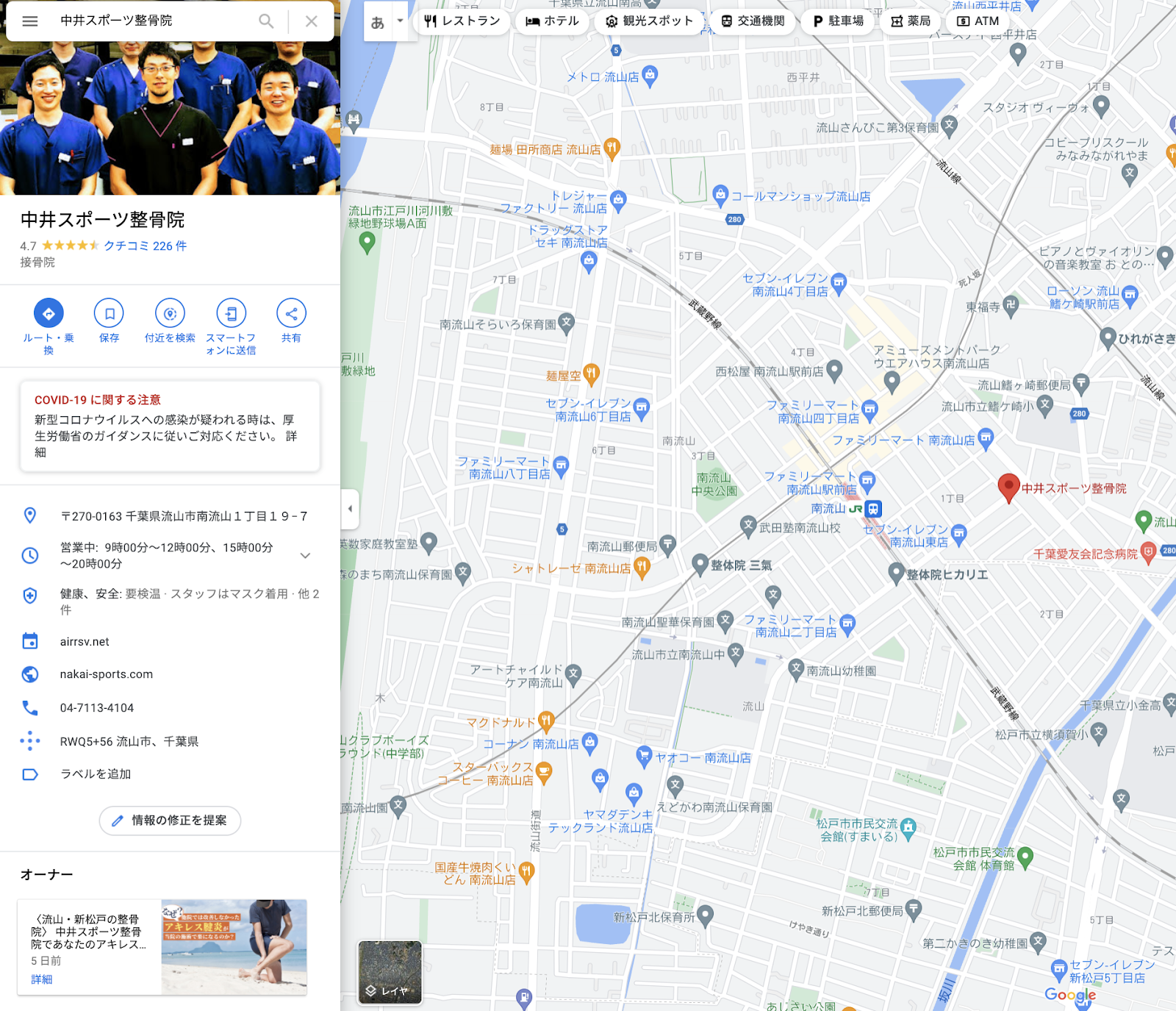1176x1011 pixels.
Task: Click the メトロ 流山店 shopping marker
Action: 650,75
